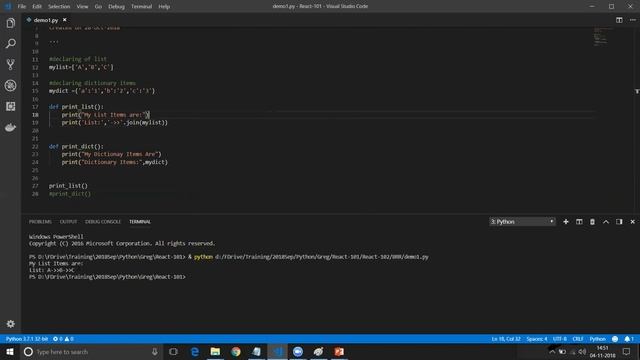The image size is (640, 360).
Task: Open the Windows Start menu
Action: pyautogui.click(x=10, y=351)
